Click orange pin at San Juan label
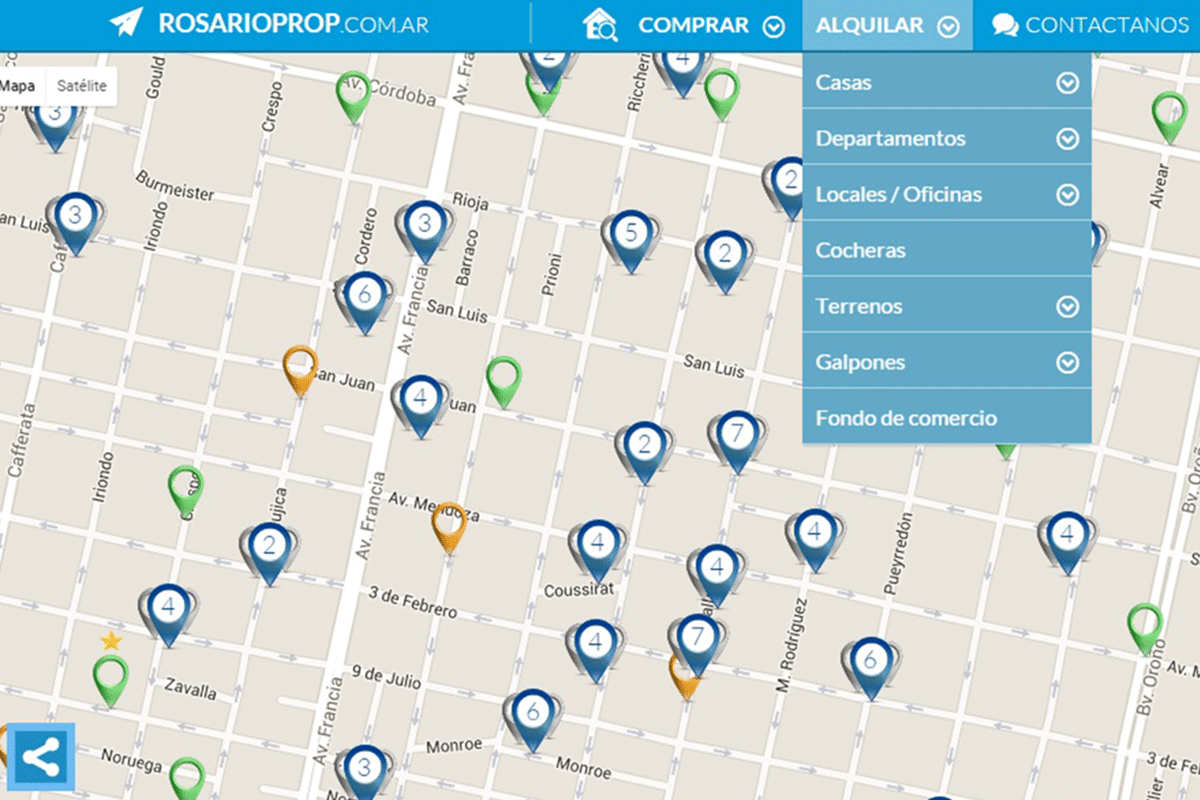The height and width of the screenshot is (800, 1200). (300, 371)
